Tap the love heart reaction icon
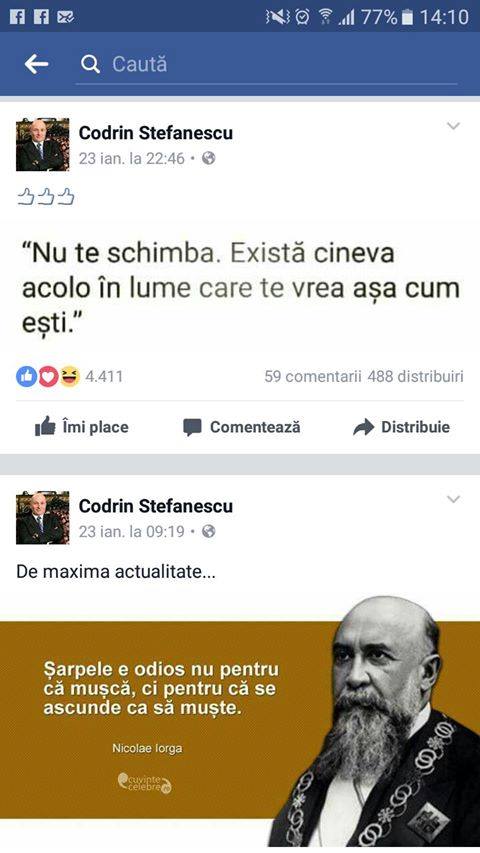 coord(48,376)
